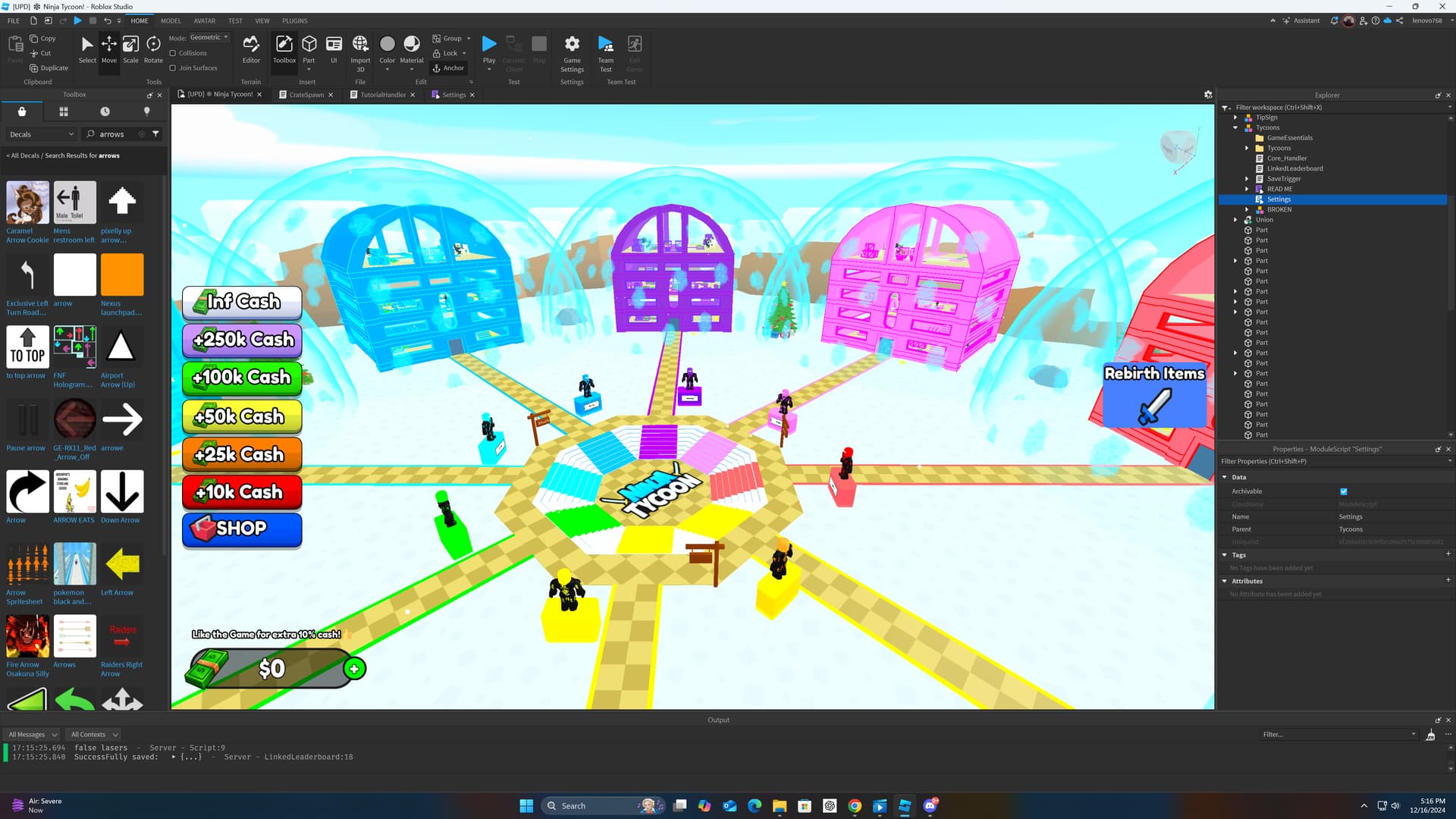Select the Move tool in ribbon

click(x=109, y=48)
